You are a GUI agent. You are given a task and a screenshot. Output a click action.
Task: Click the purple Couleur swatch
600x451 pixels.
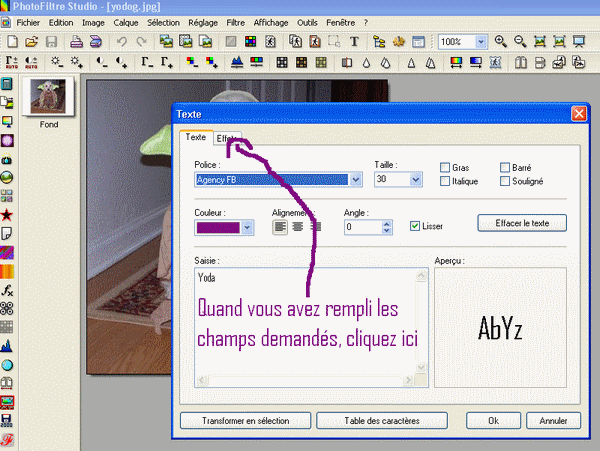[218, 227]
